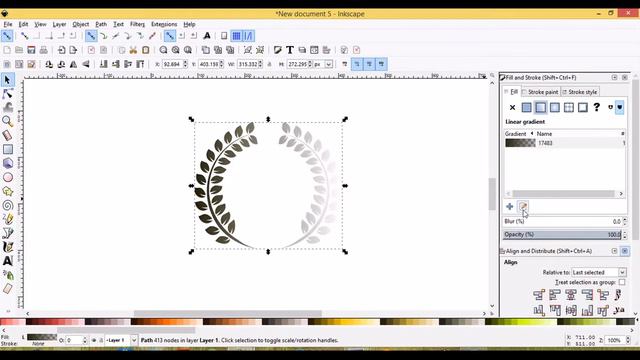Click the Y coordinate input field
Image resolution: width=640 pixels, height=360 pixels.
(209, 64)
